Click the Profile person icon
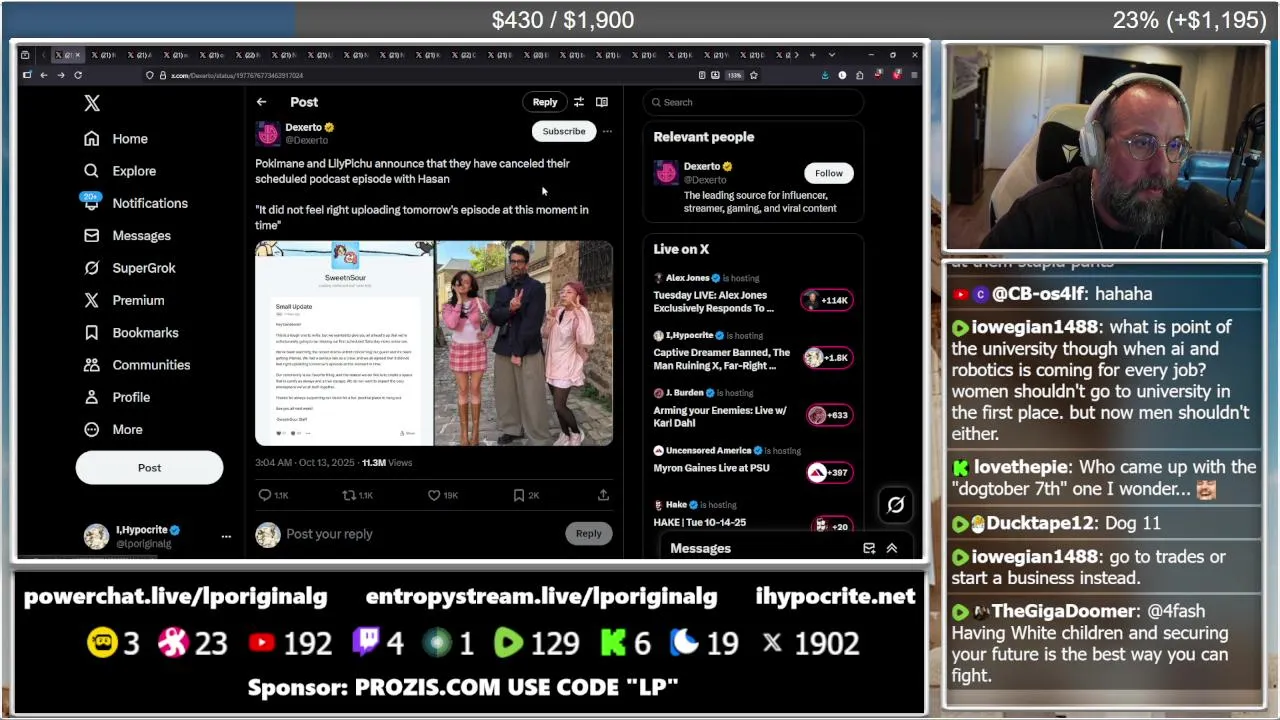This screenshot has height=720, width=1280. tap(92, 397)
